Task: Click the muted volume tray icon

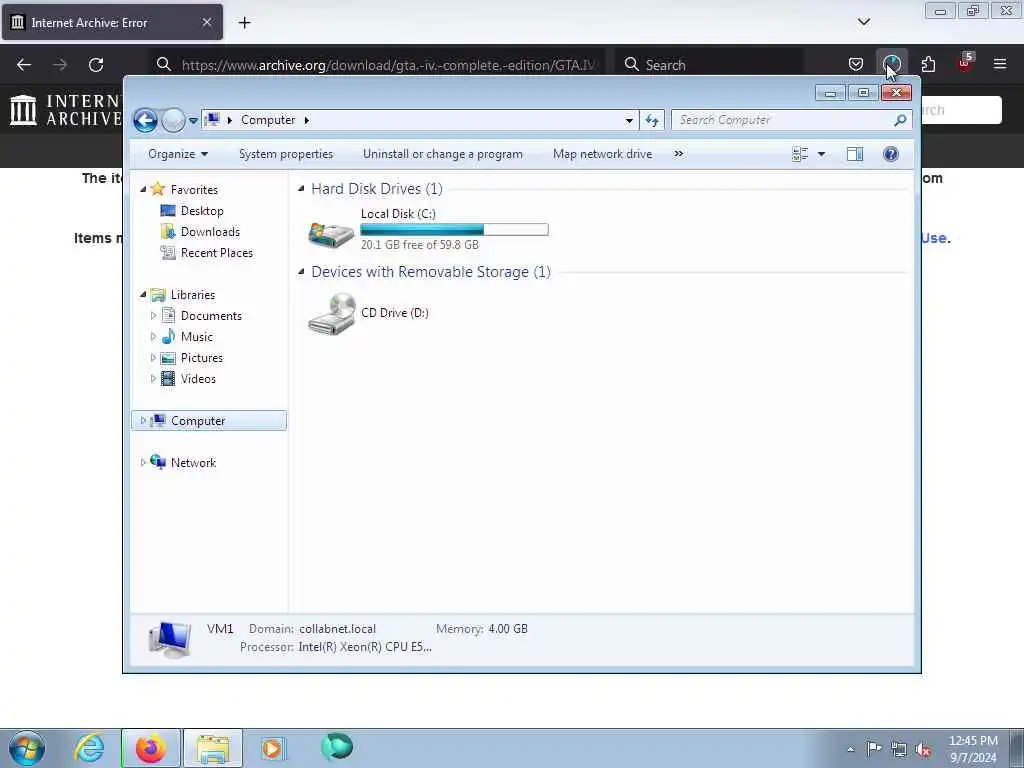Action: click(923, 750)
